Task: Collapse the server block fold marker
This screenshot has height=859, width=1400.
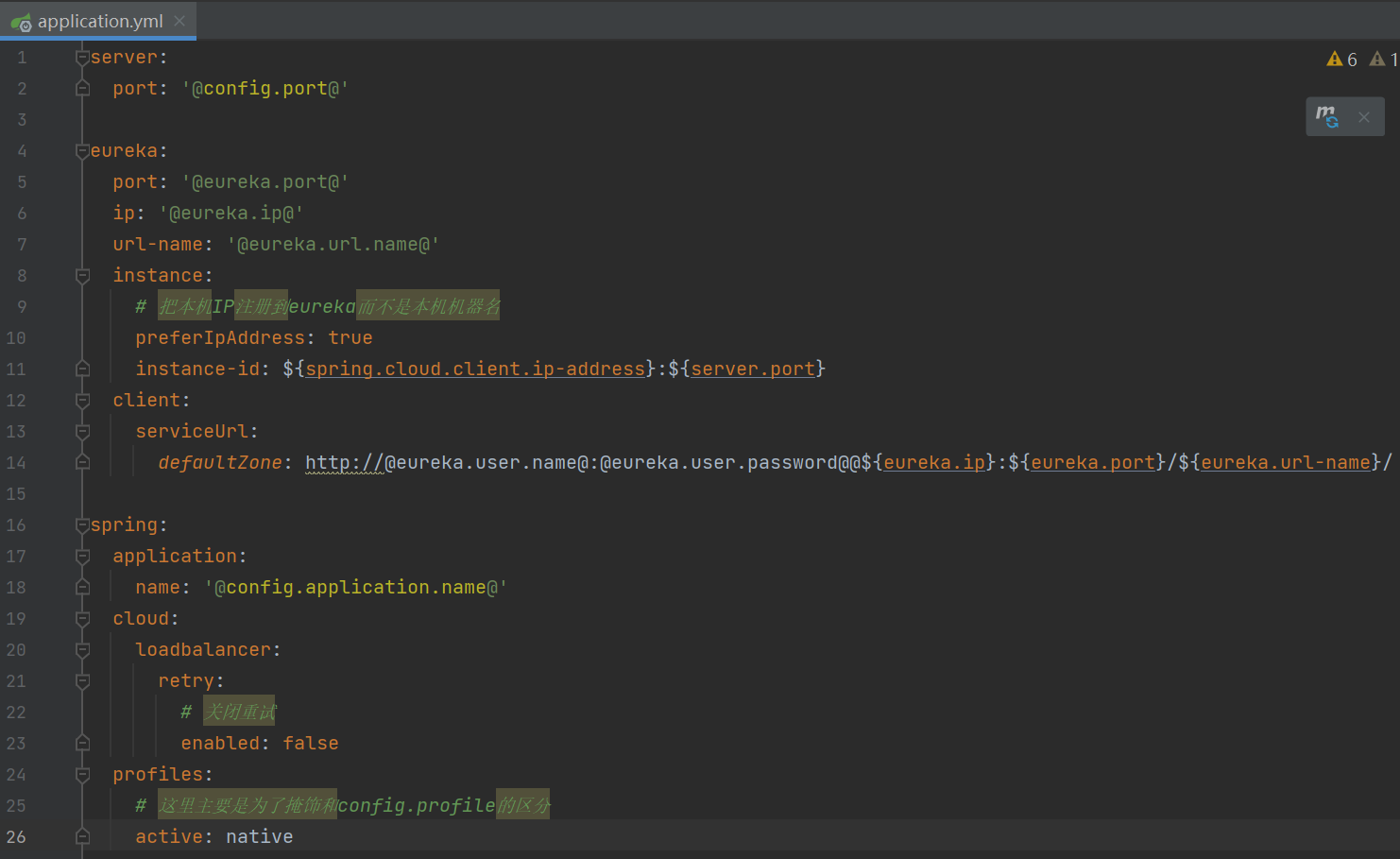Action: (x=82, y=58)
